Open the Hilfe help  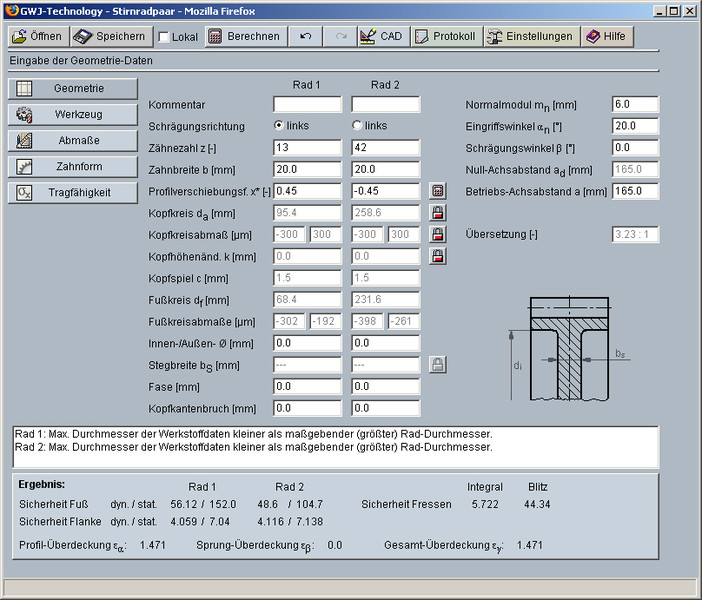click(606, 36)
